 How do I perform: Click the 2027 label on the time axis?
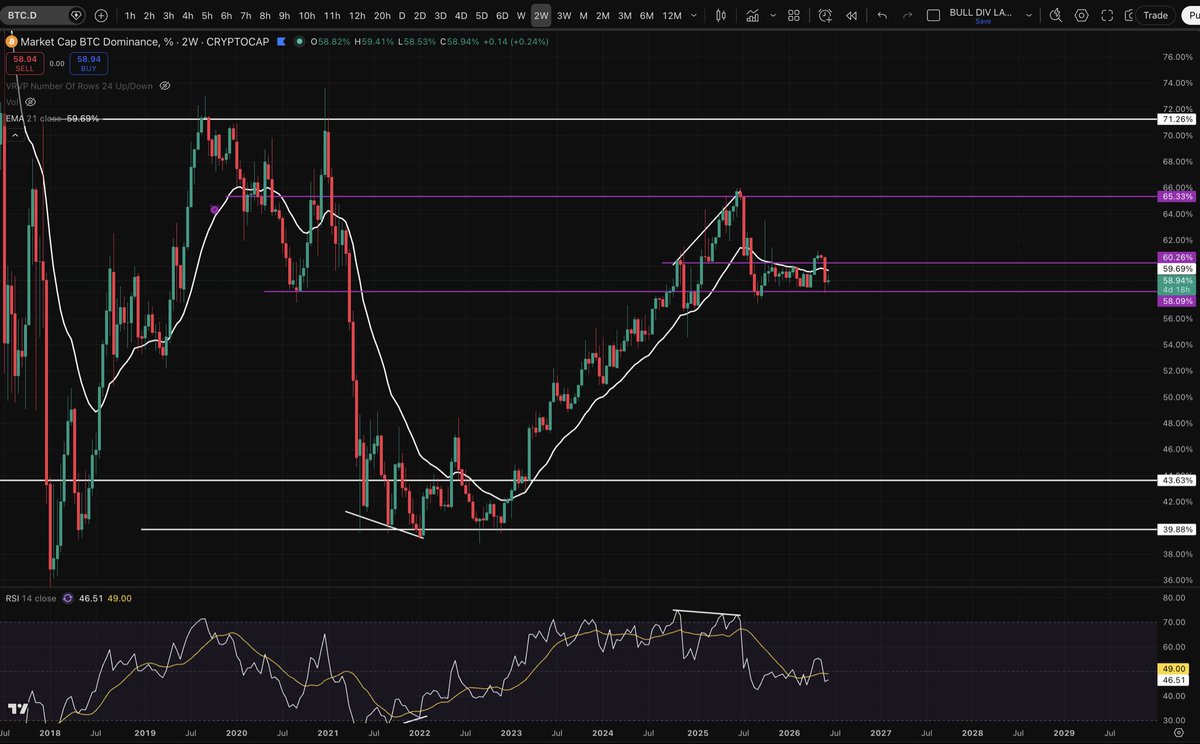click(x=880, y=732)
